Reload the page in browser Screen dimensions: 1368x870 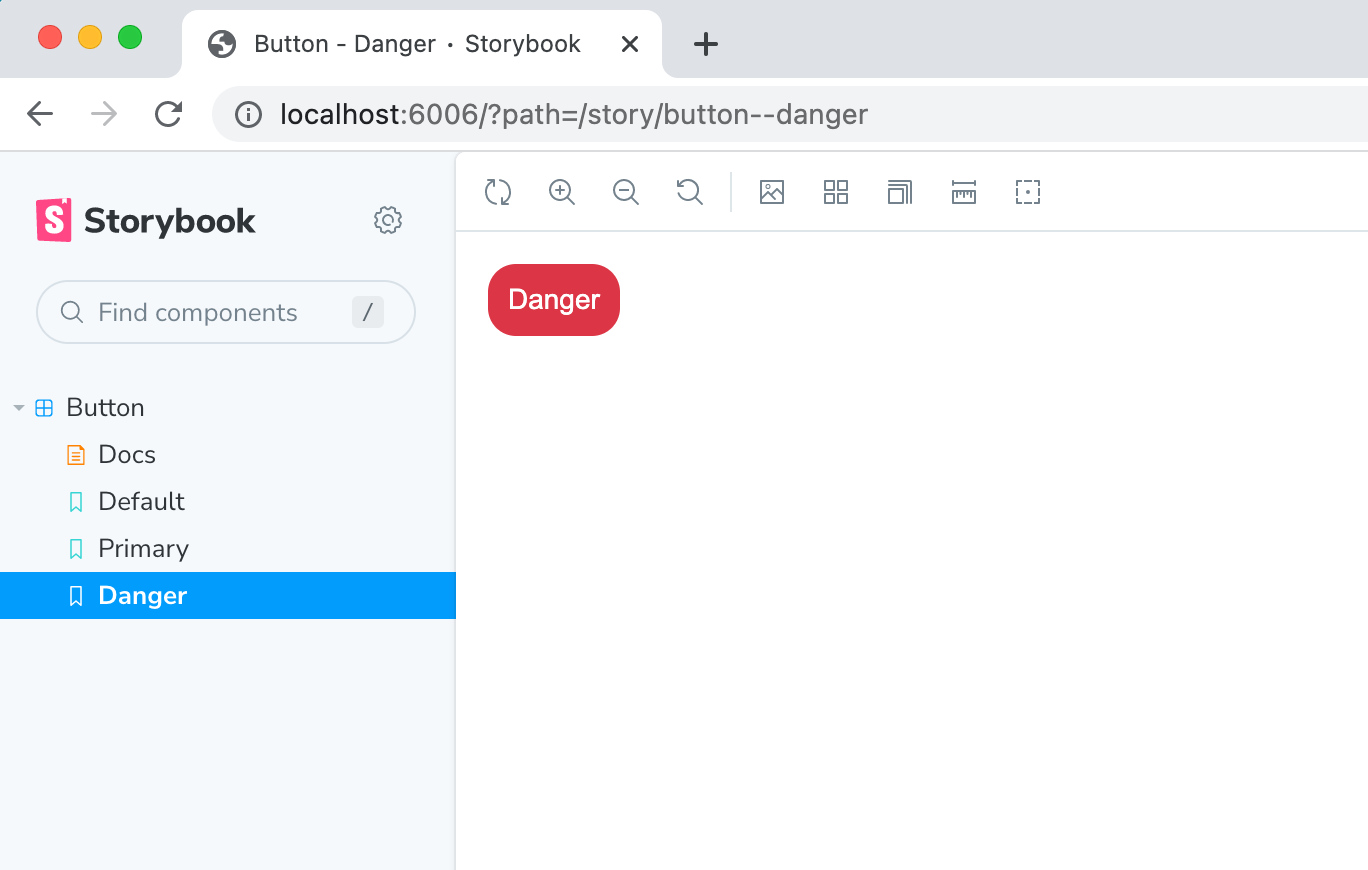pos(168,113)
